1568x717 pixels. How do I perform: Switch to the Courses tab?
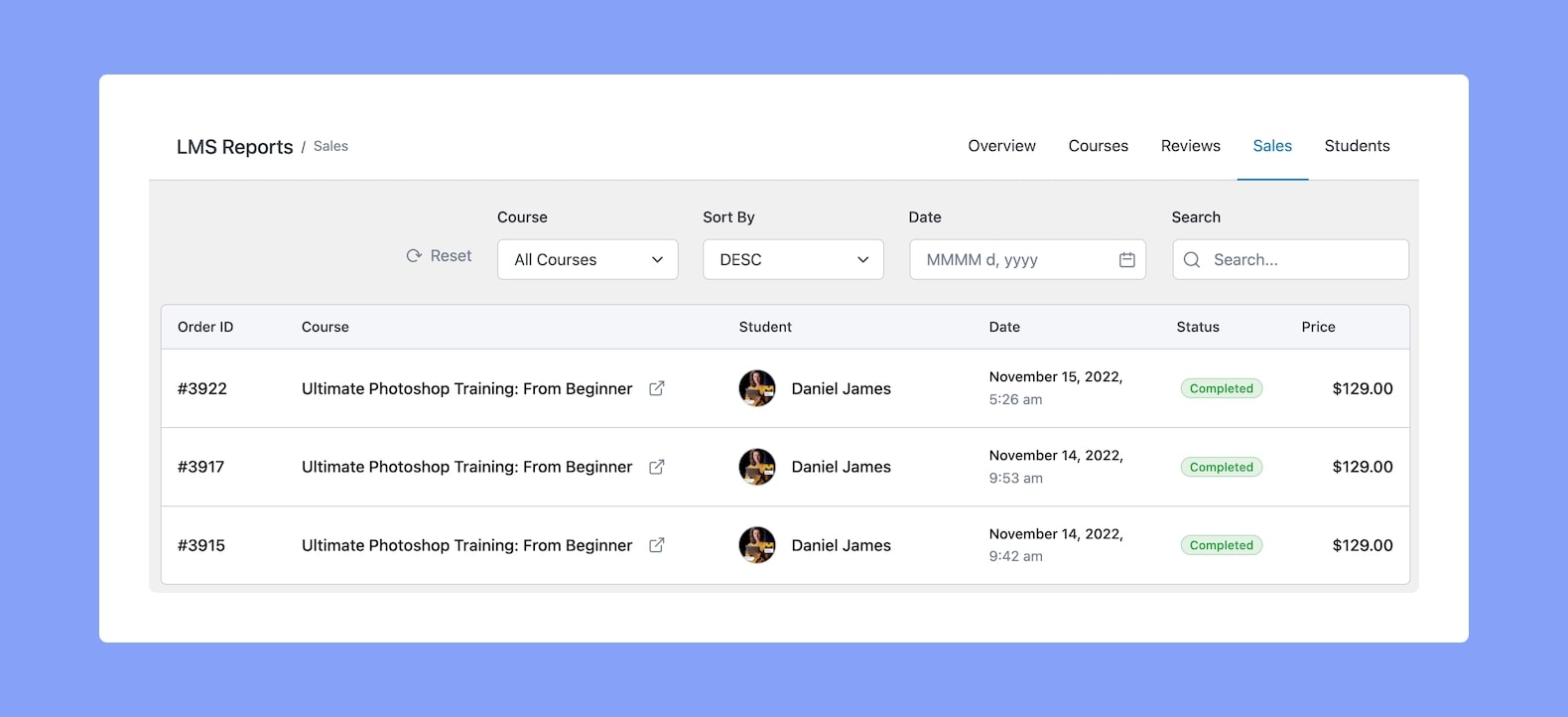click(x=1098, y=146)
